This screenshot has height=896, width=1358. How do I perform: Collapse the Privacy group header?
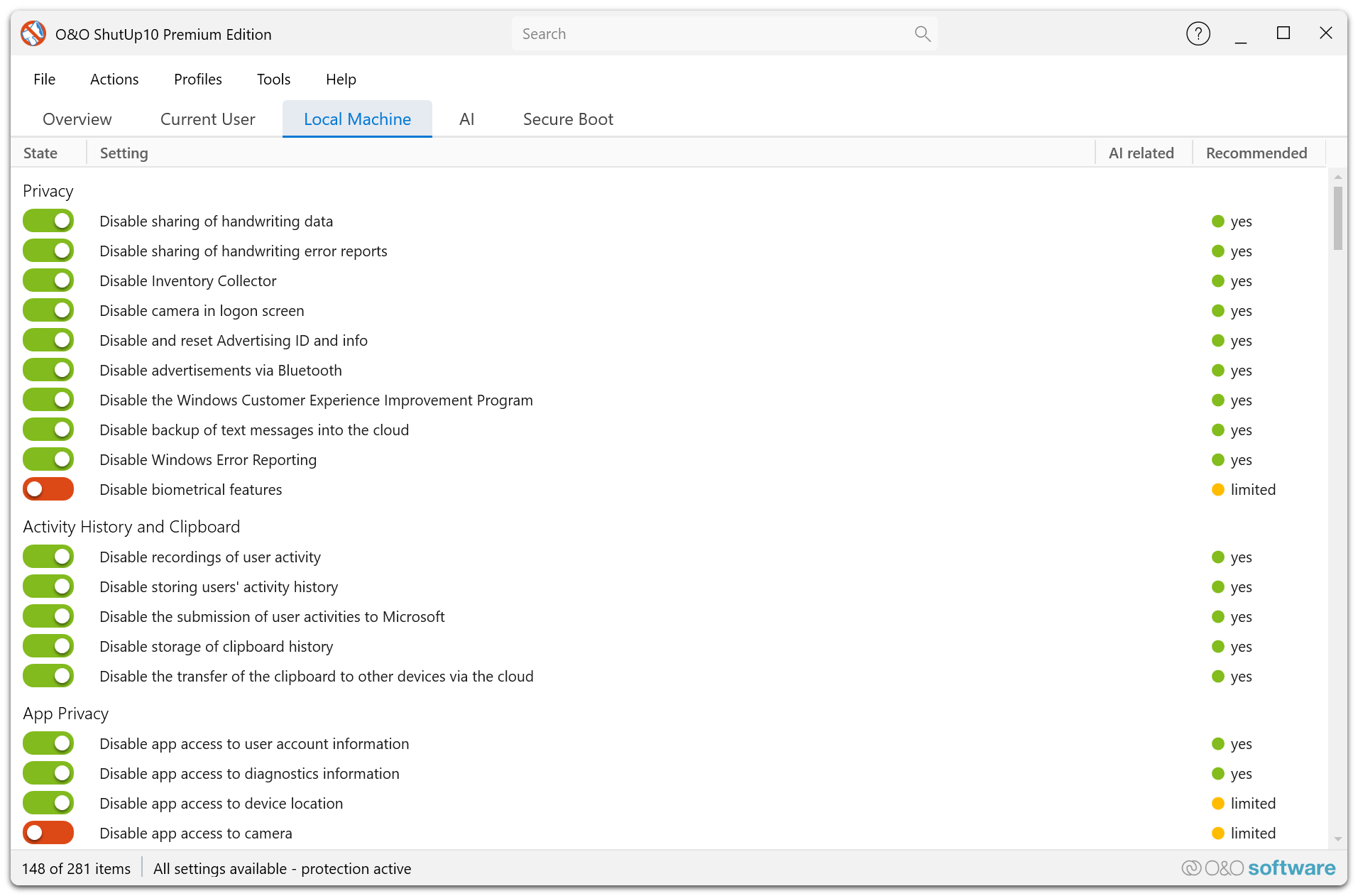[x=48, y=190]
